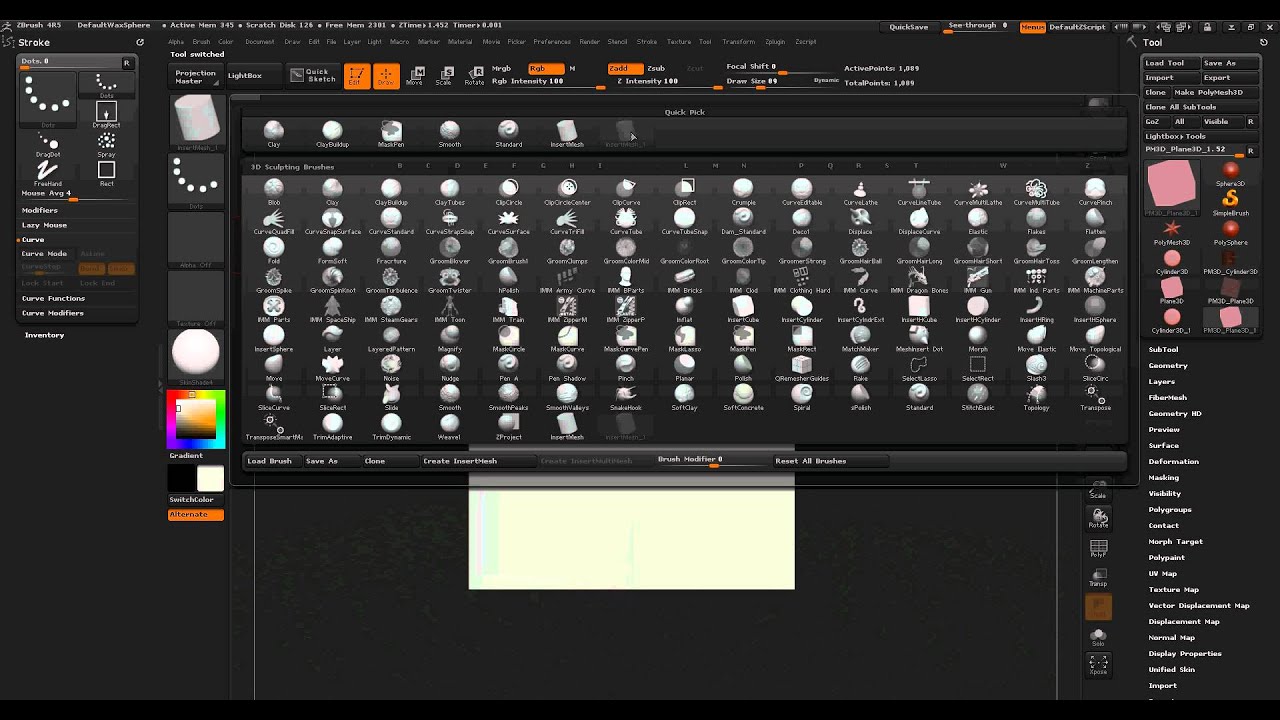The image size is (1280, 720).
Task: Toggle the orange Edit mode button
Action: [x=356, y=76]
